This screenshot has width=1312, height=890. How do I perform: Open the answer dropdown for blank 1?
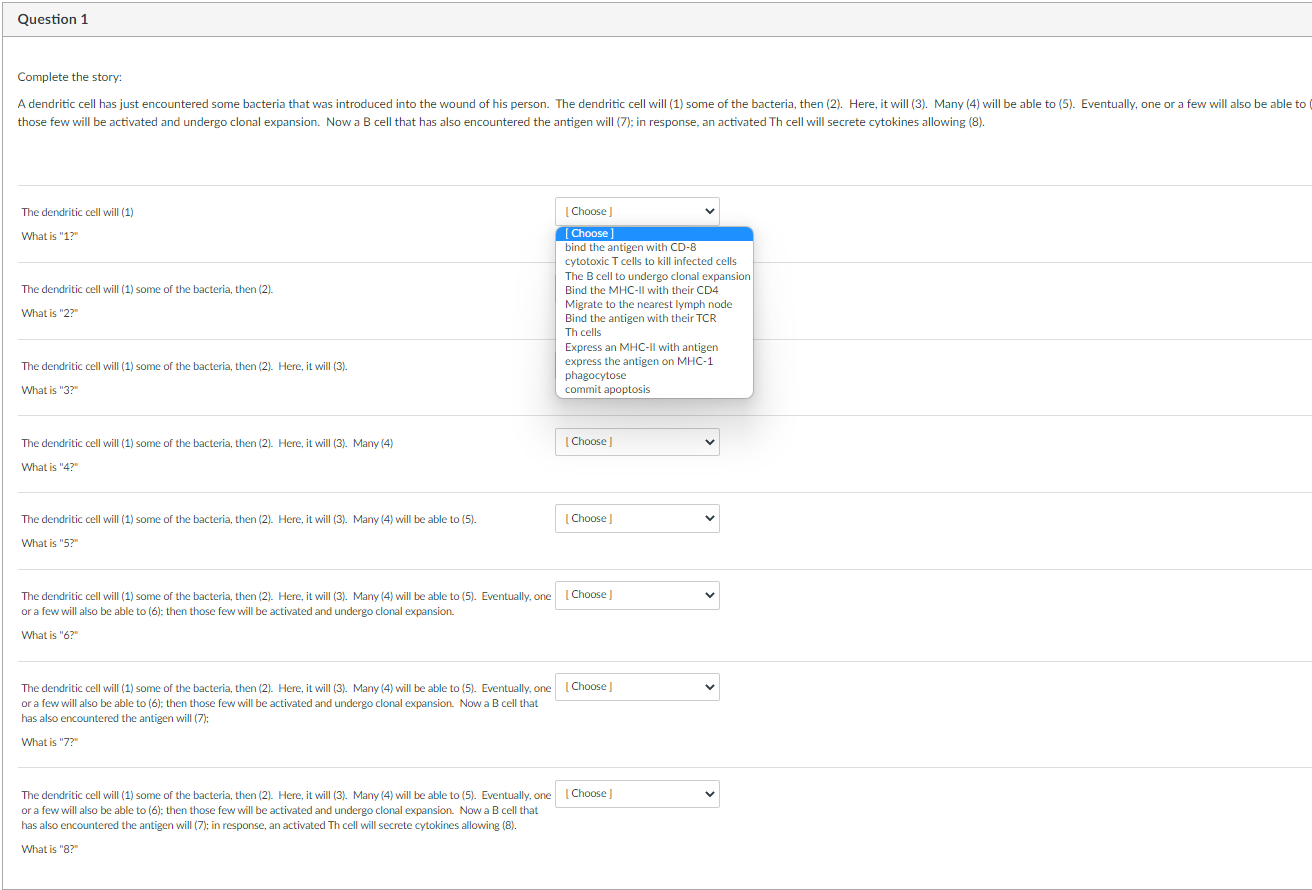coord(637,211)
